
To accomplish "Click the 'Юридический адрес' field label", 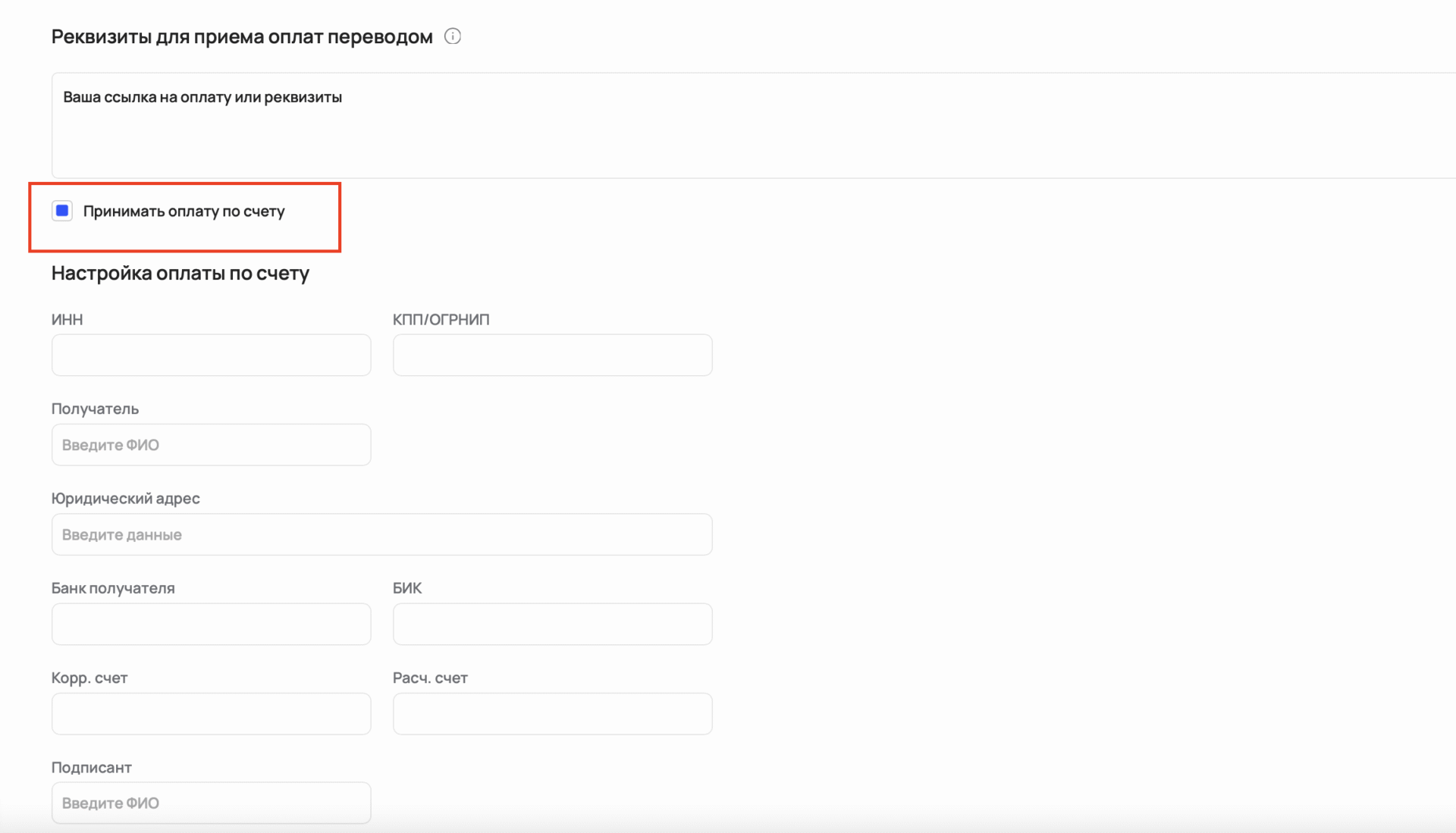I will 125,498.
